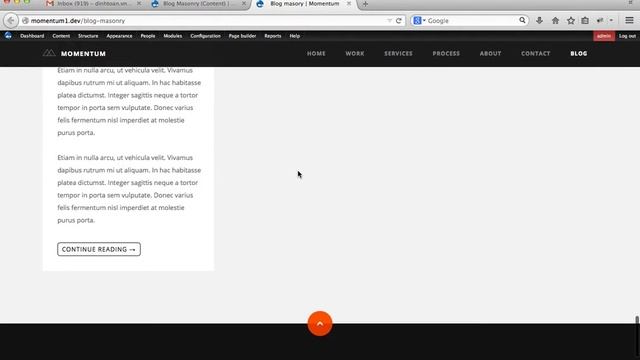Open the hamburger browser menu
This screenshot has width=640, height=360.
click(x=629, y=20)
